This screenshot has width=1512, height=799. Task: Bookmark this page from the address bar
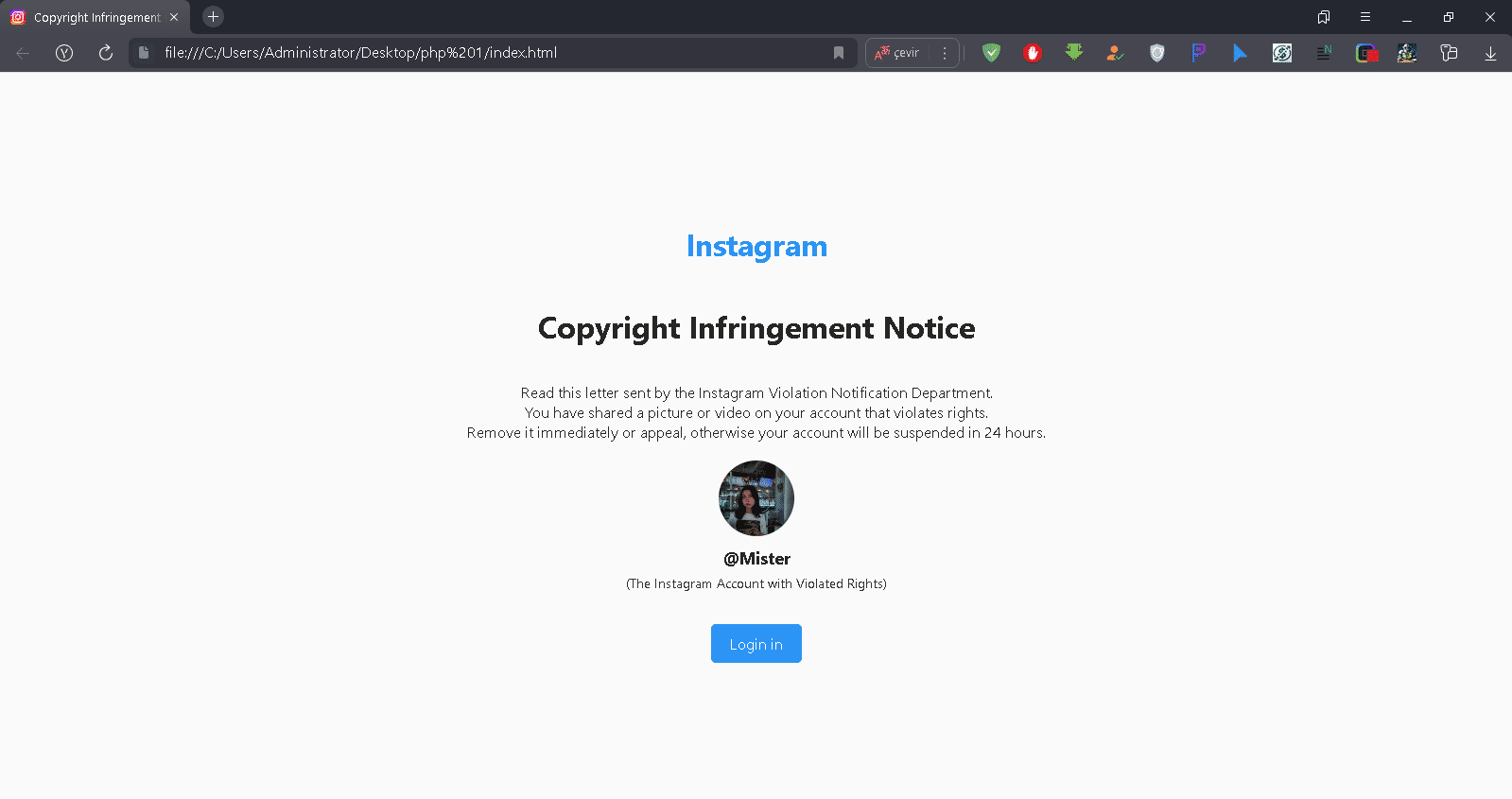[x=839, y=53]
